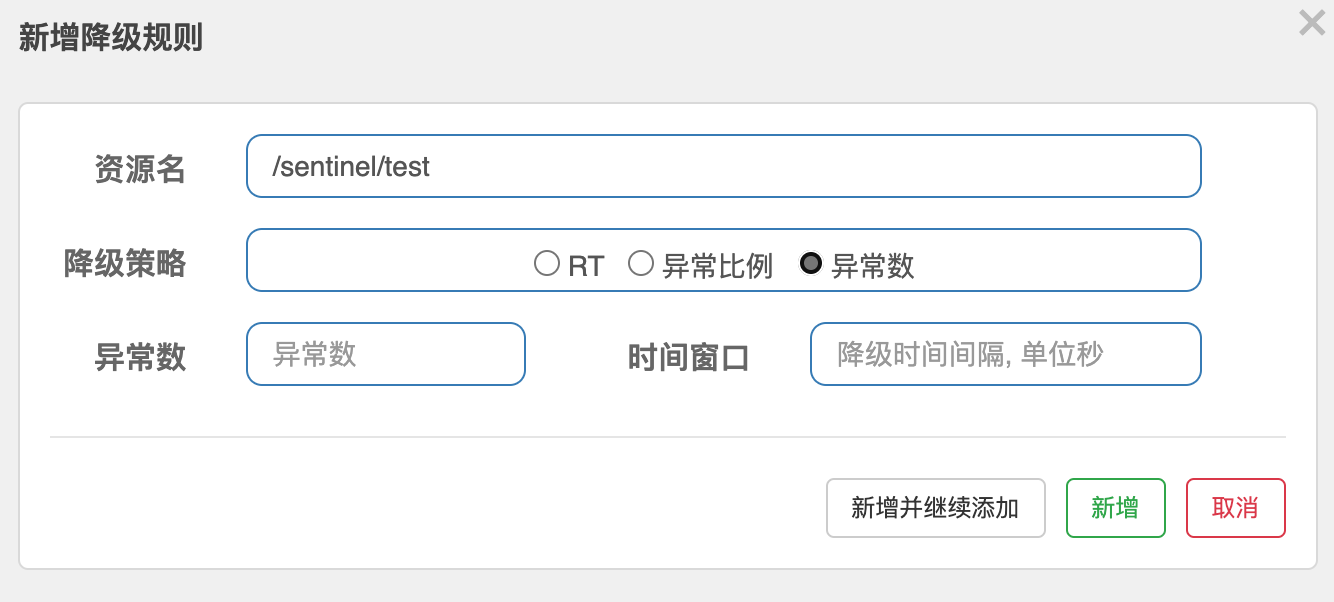Click the bold 异常数 label at the left
The image size is (1334, 602).
(x=140, y=357)
